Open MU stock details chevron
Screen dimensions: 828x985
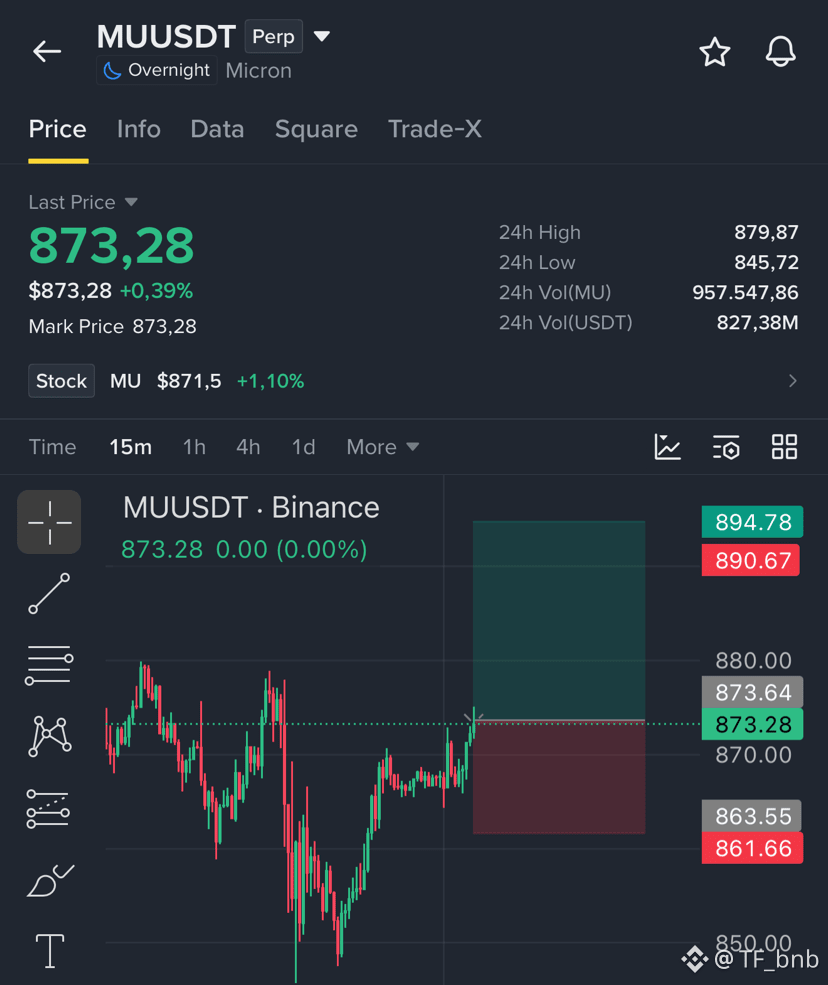tap(793, 381)
